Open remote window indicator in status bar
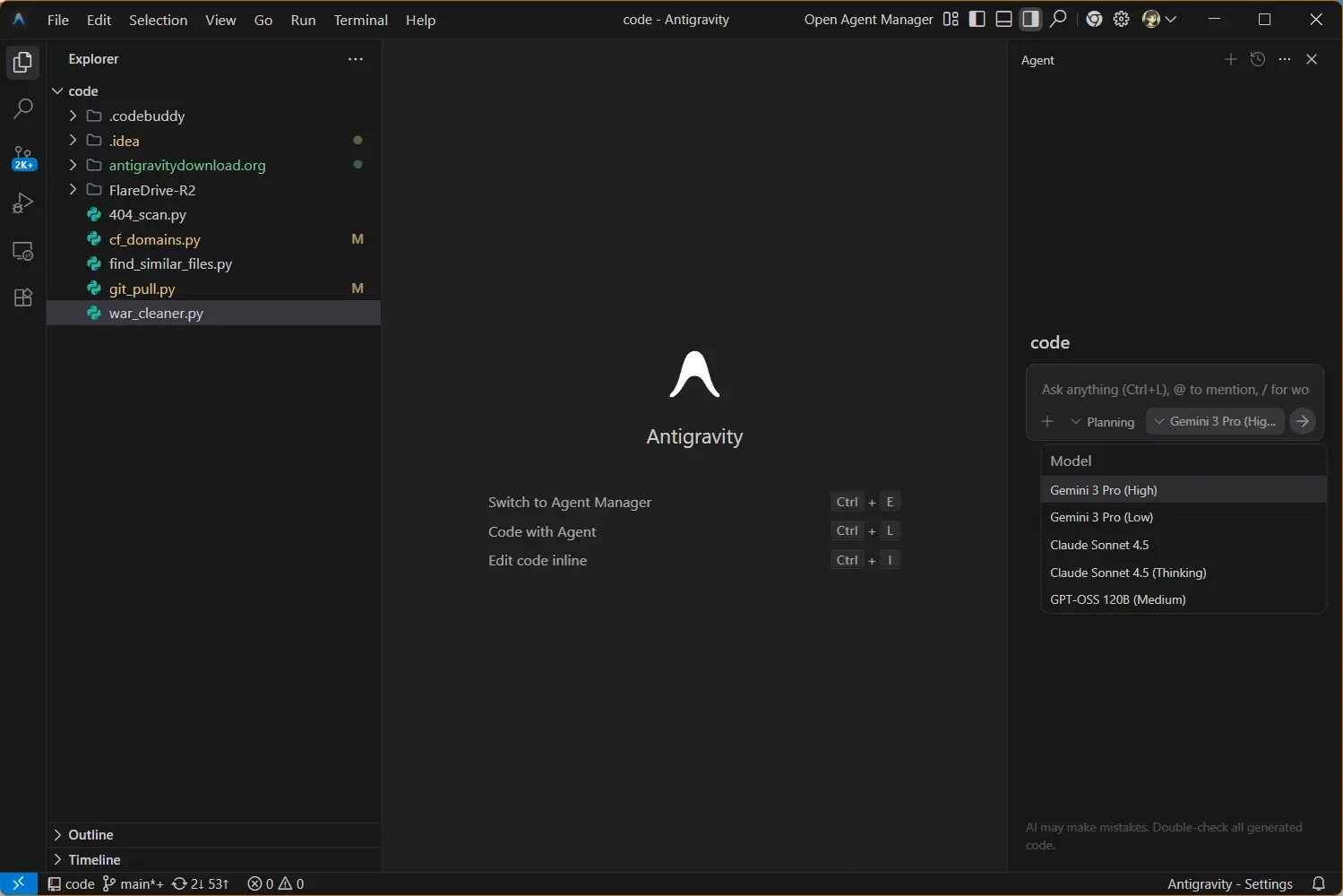1343x896 pixels. [x=19, y=883]
